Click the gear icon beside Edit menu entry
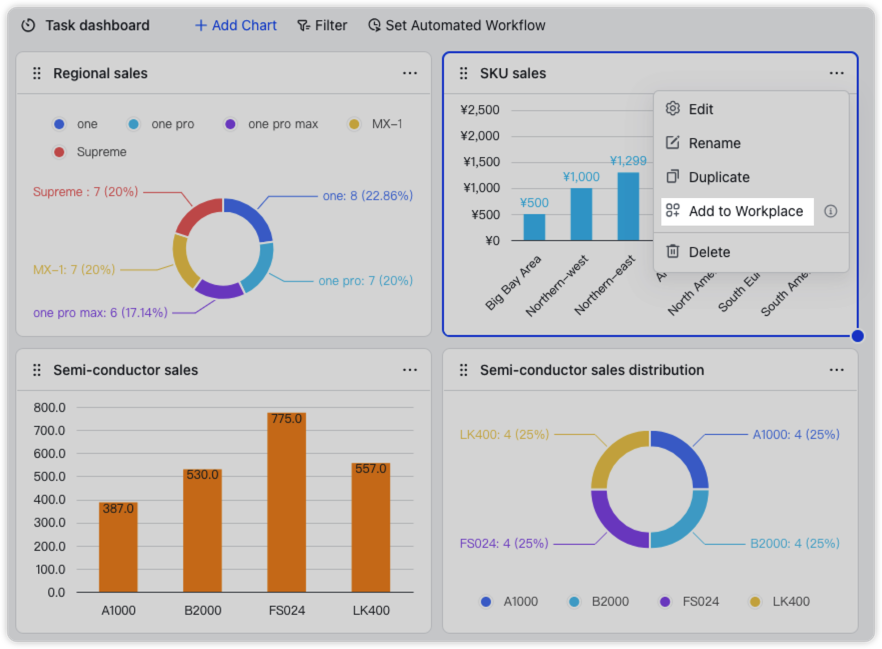Viewport: 882px width, 649px height. [675, 108]
